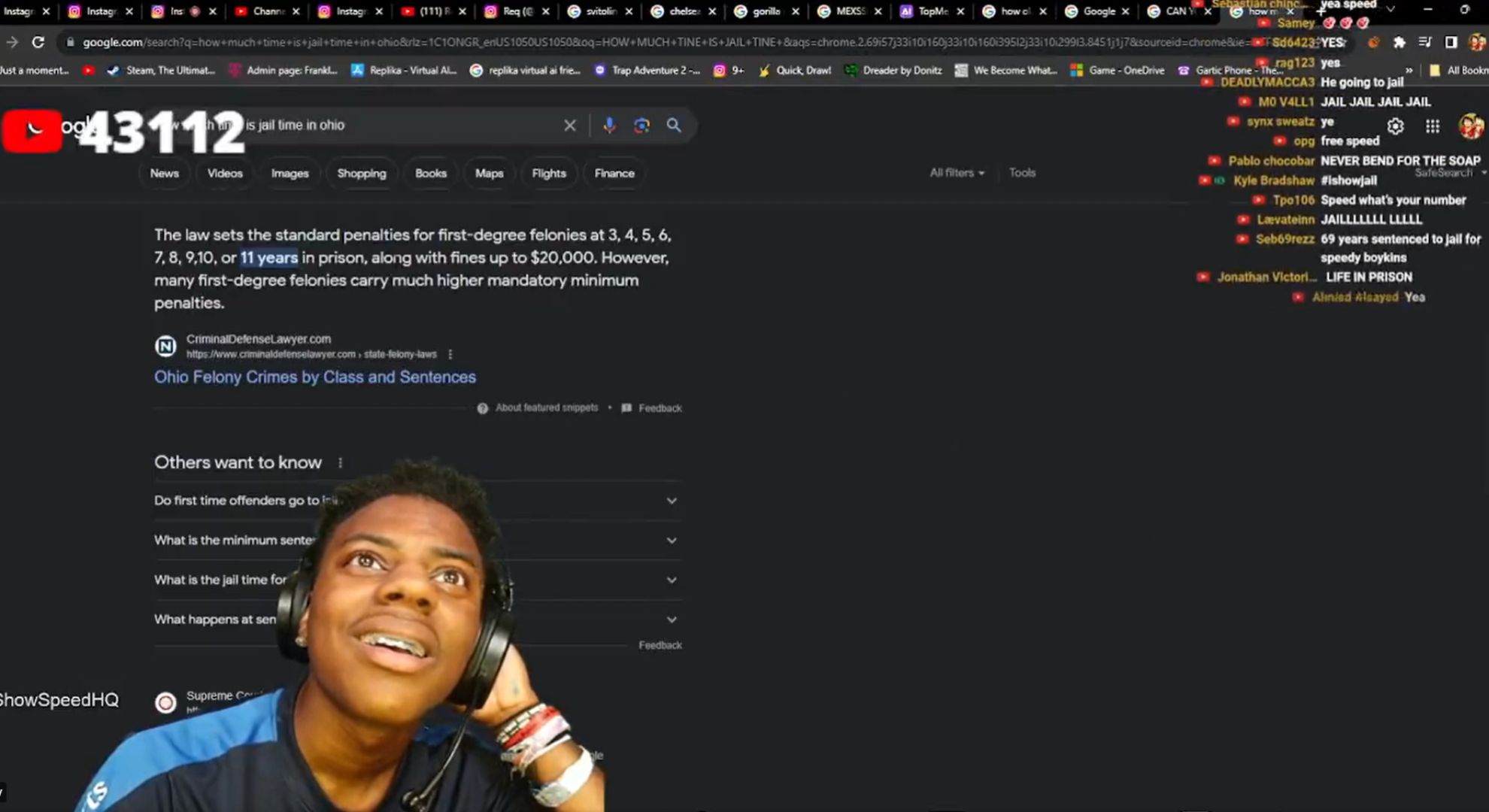Open the quick settings gear icon
This screenshot has height=812, width=1489.
pos(1396,126)
